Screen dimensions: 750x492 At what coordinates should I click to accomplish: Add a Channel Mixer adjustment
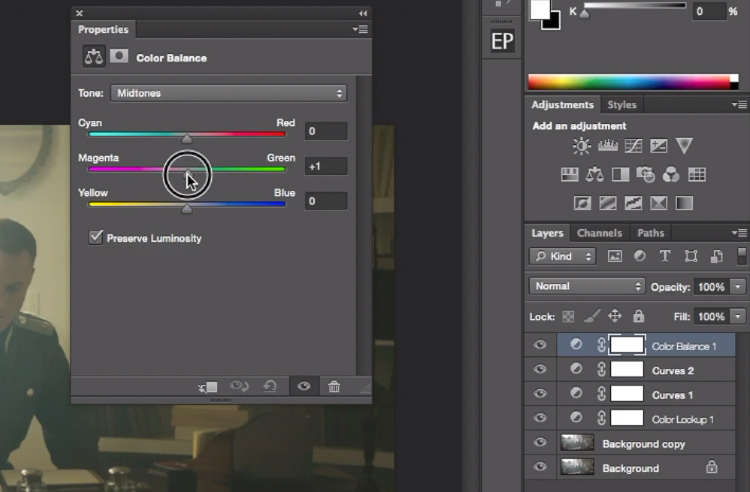pos(671,175)
